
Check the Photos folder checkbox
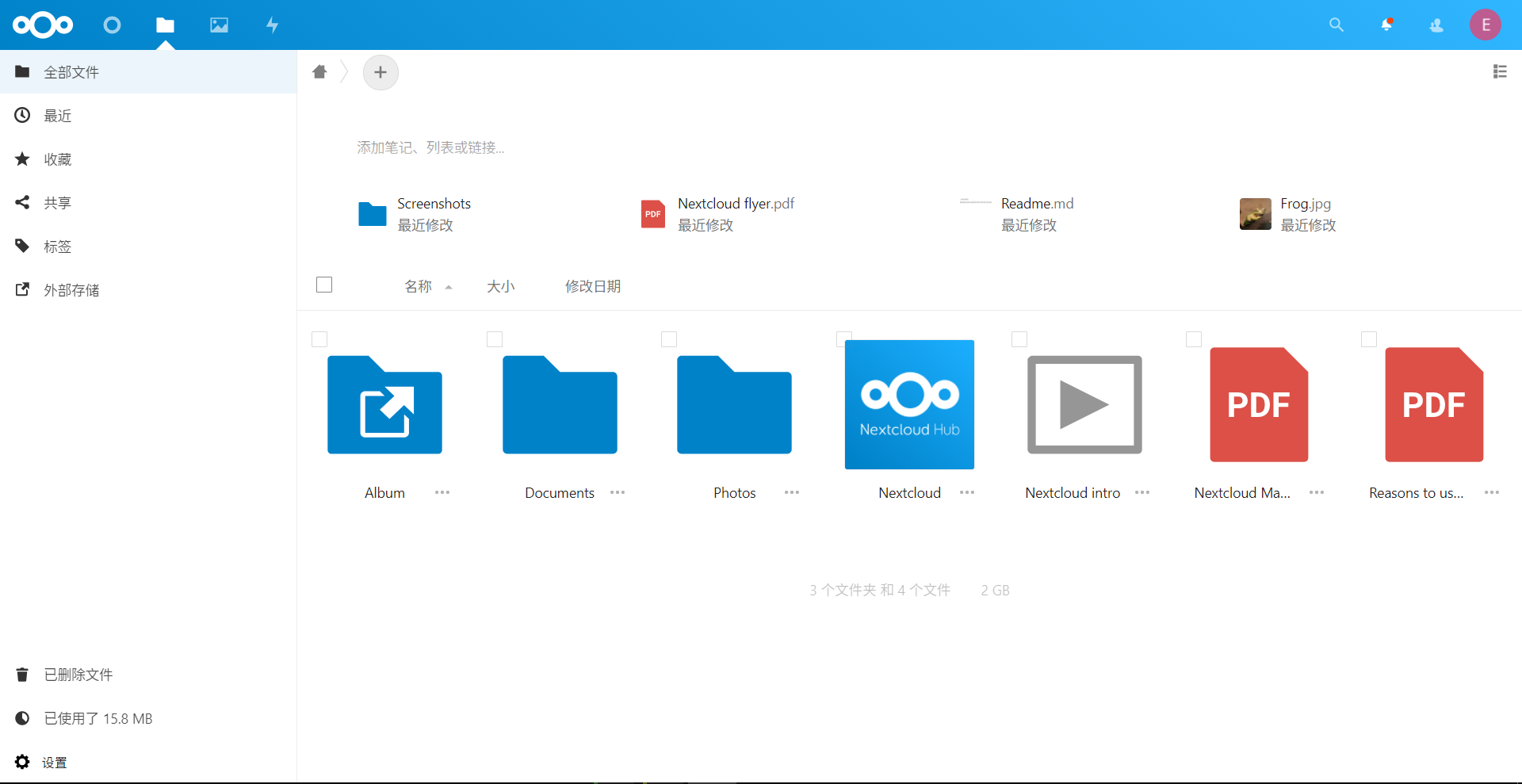click(x=669, y=339)
